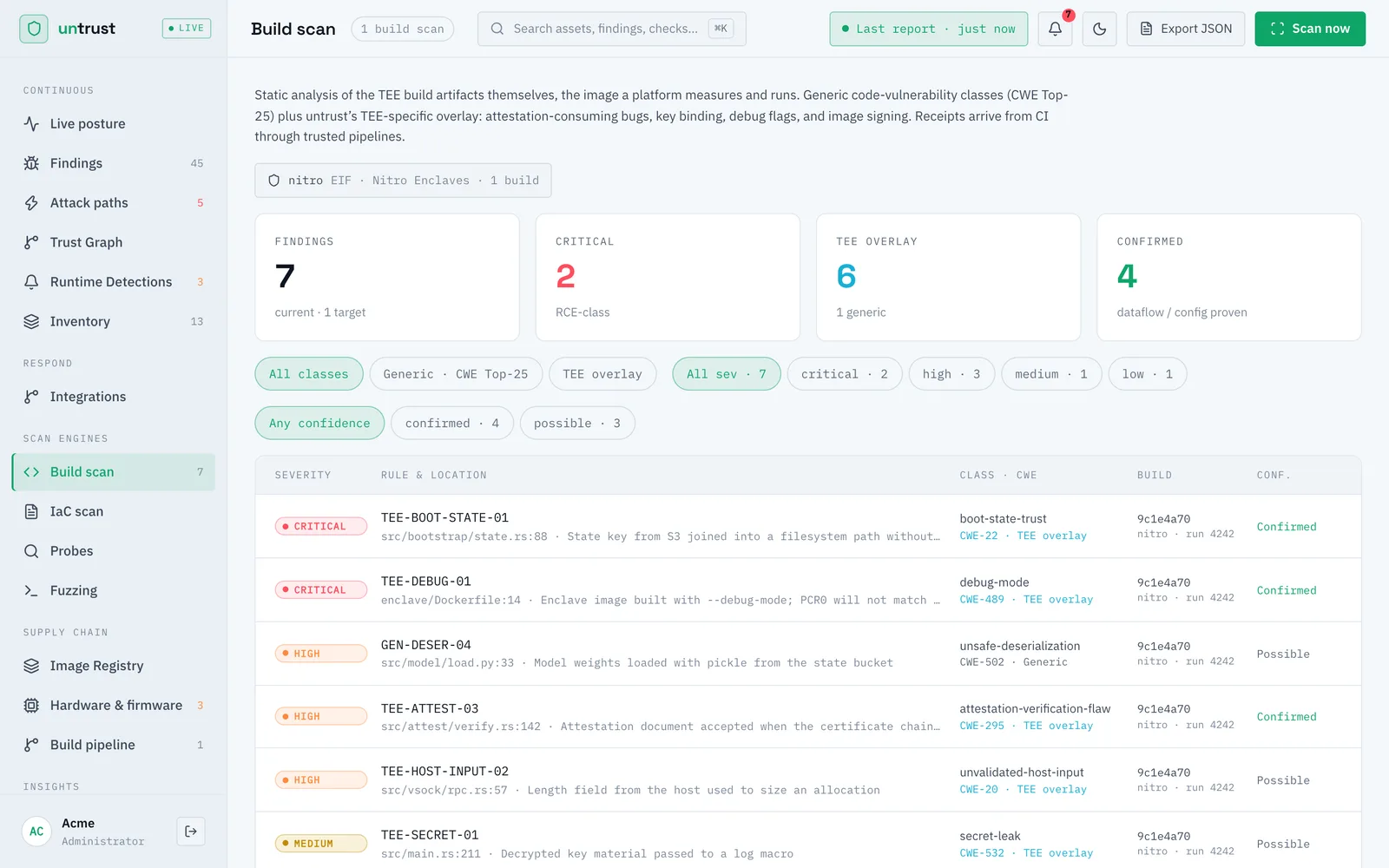Click Last report just now button
The image size is (1389, 868).
click(929, 29)
